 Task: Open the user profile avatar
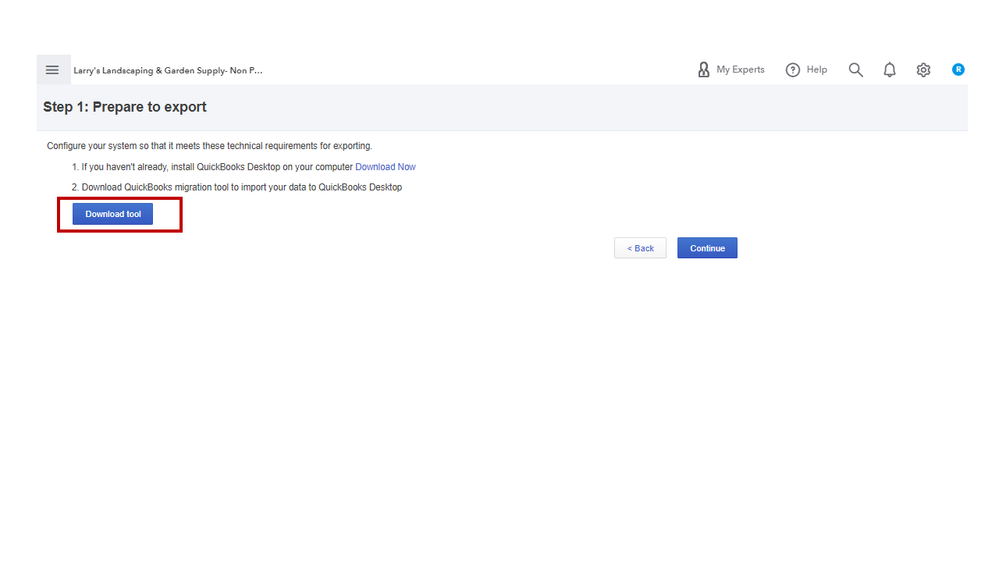958,70
